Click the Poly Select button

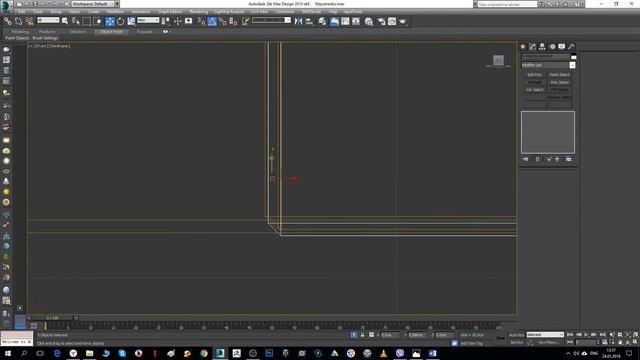(559, 82)
